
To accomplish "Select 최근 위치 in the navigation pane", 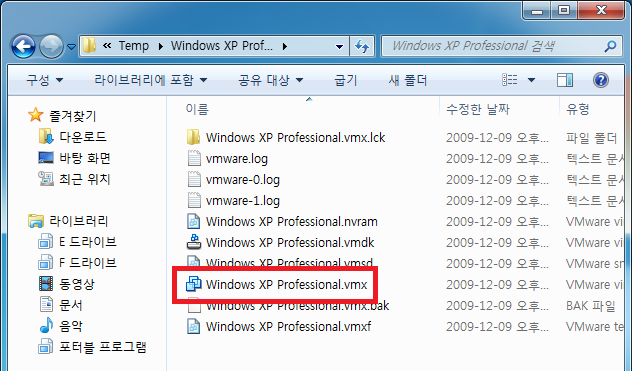I will tap(85, 179).
